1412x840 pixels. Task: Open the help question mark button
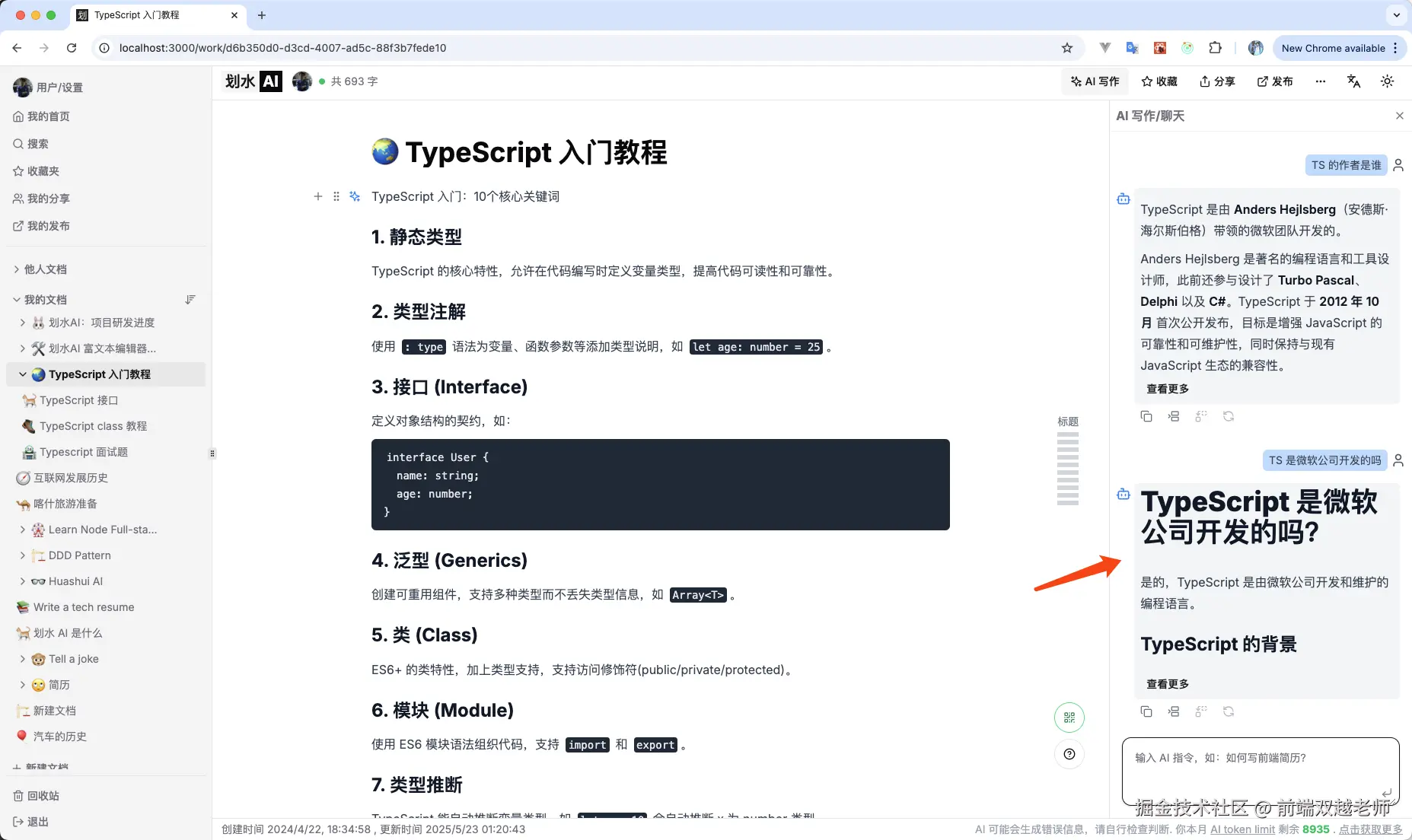[1069, 754]
